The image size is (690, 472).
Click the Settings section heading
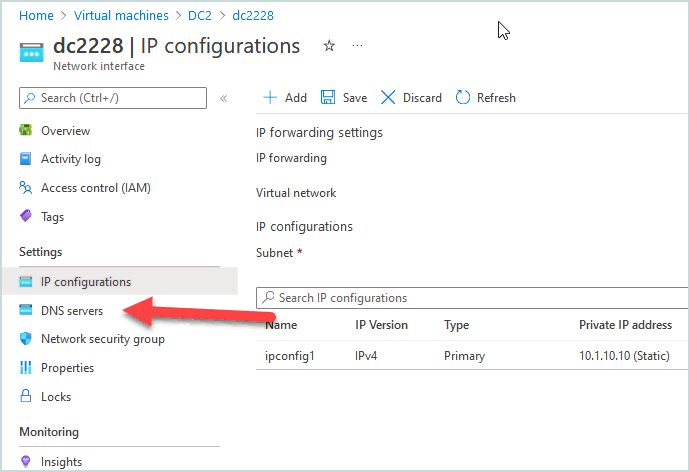40,252
